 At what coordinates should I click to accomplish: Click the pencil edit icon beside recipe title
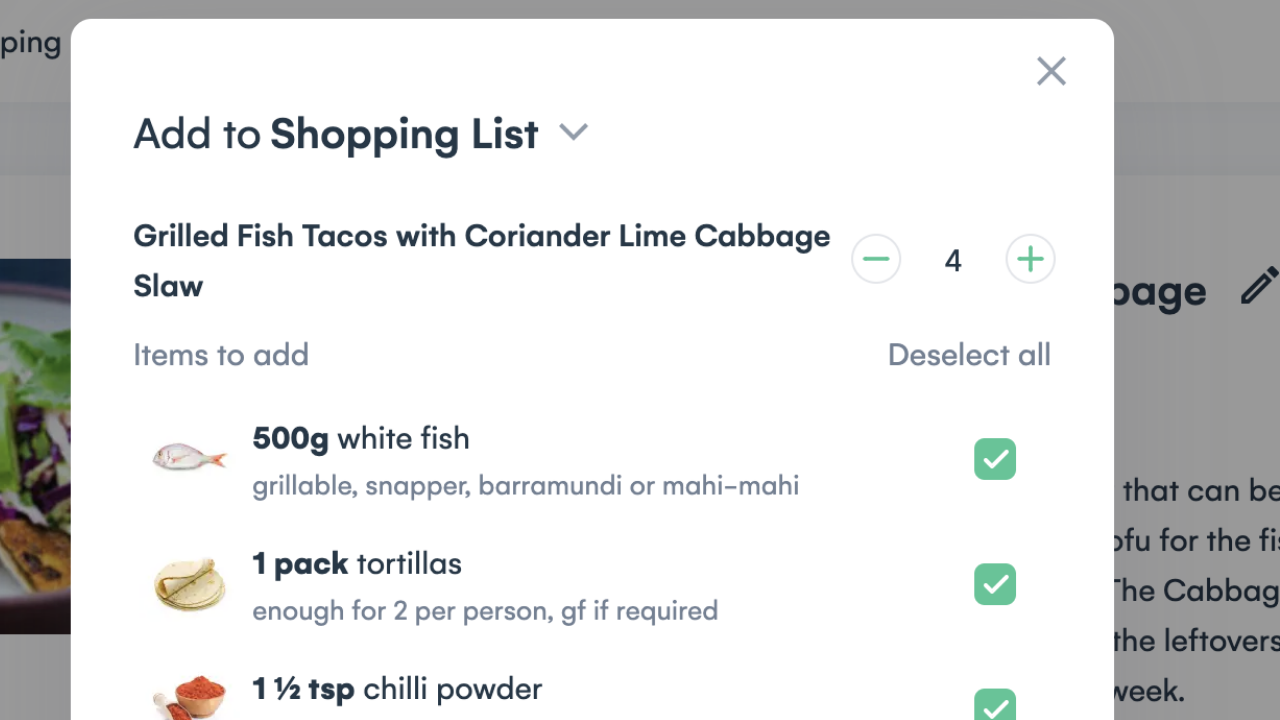tap(1258, 286)
